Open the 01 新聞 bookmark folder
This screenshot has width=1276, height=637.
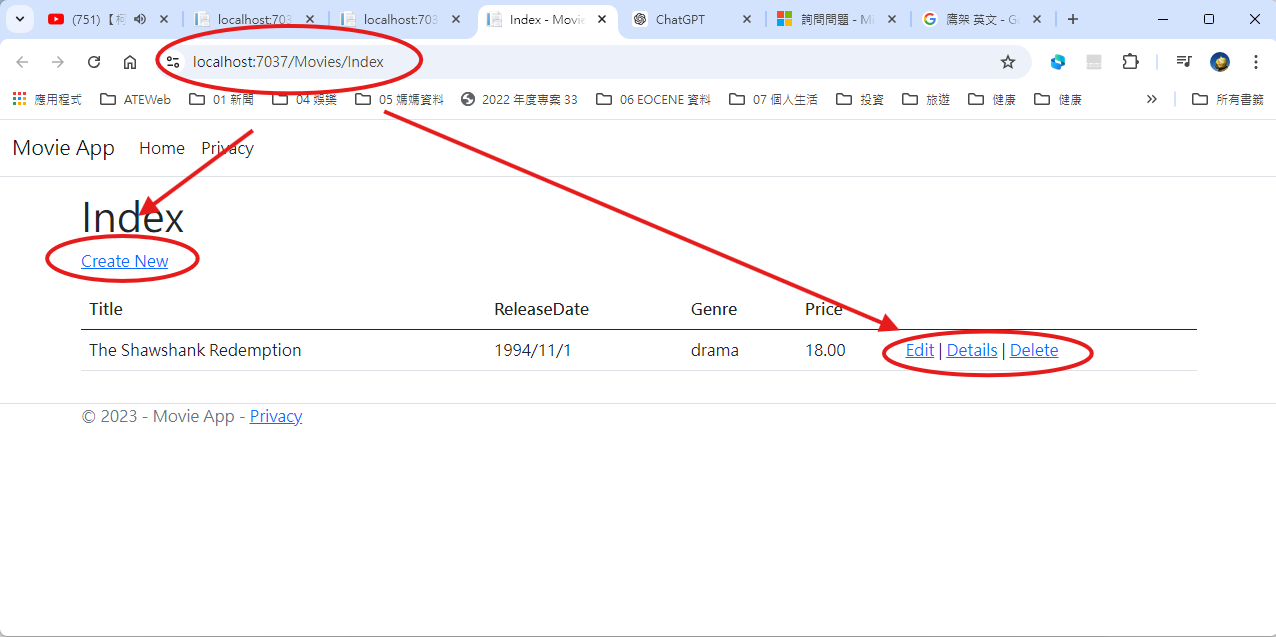221,99
